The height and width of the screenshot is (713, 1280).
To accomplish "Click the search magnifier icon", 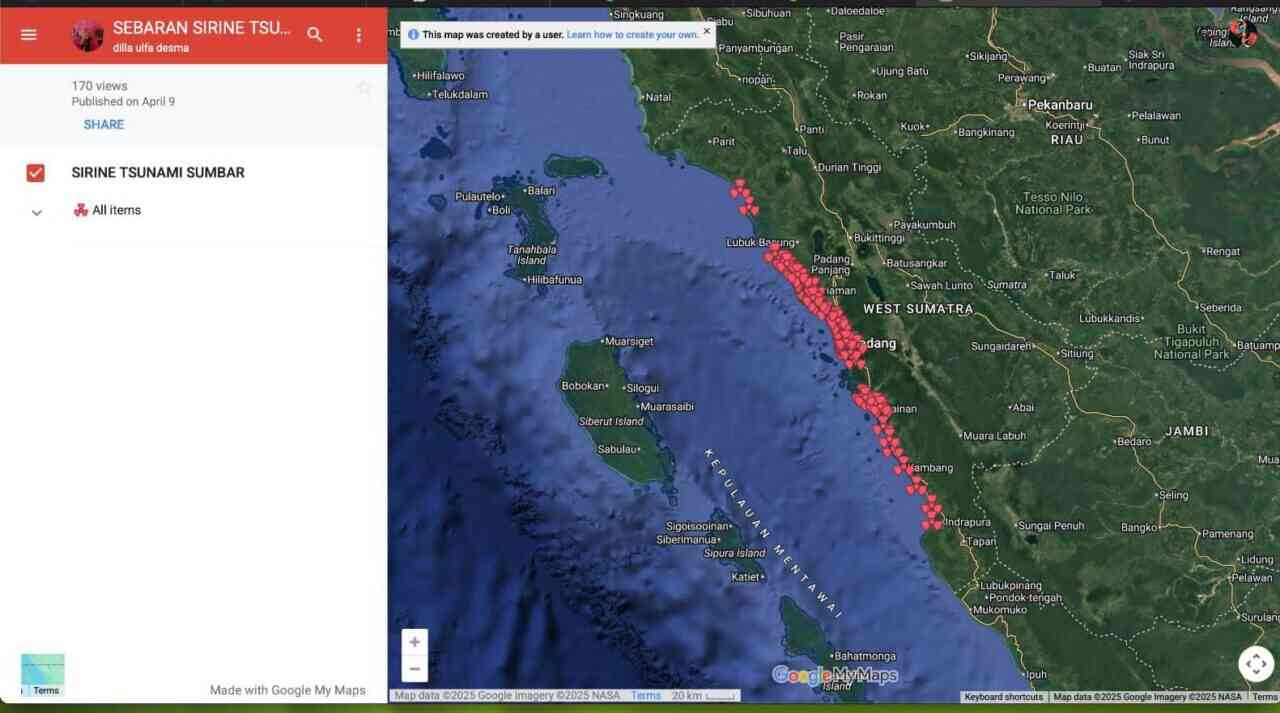I will (315, 35).
